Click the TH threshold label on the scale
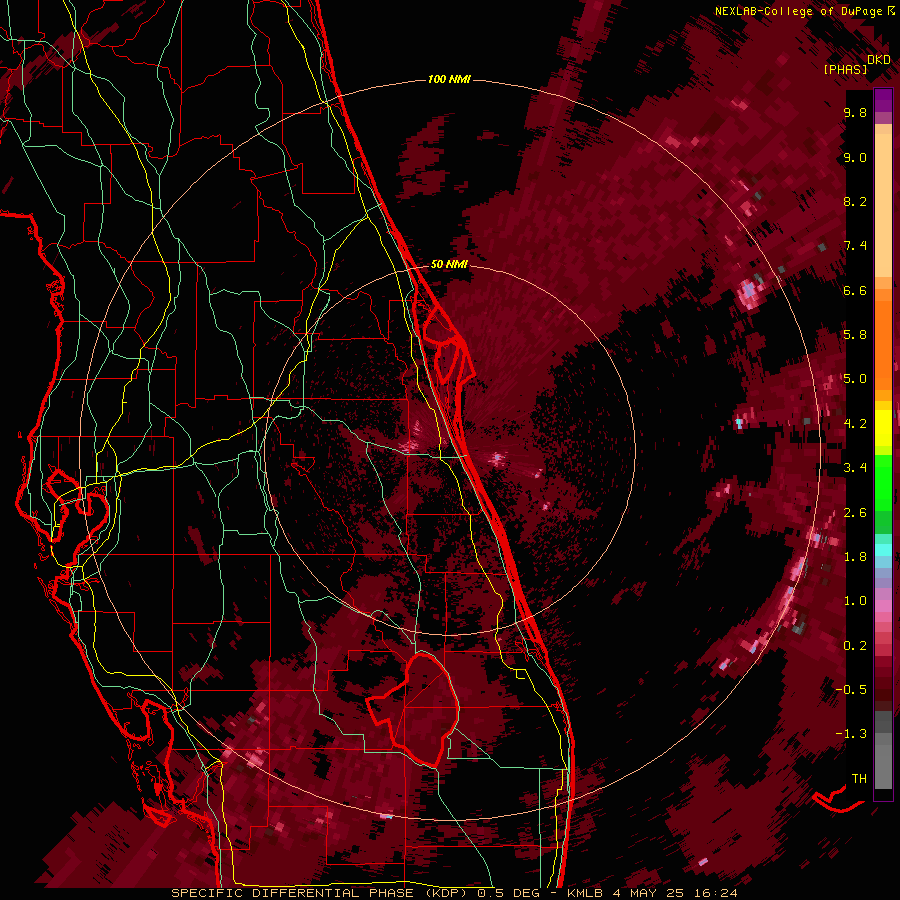The width and height of the screenshot is (900, 900). (859, 779)
